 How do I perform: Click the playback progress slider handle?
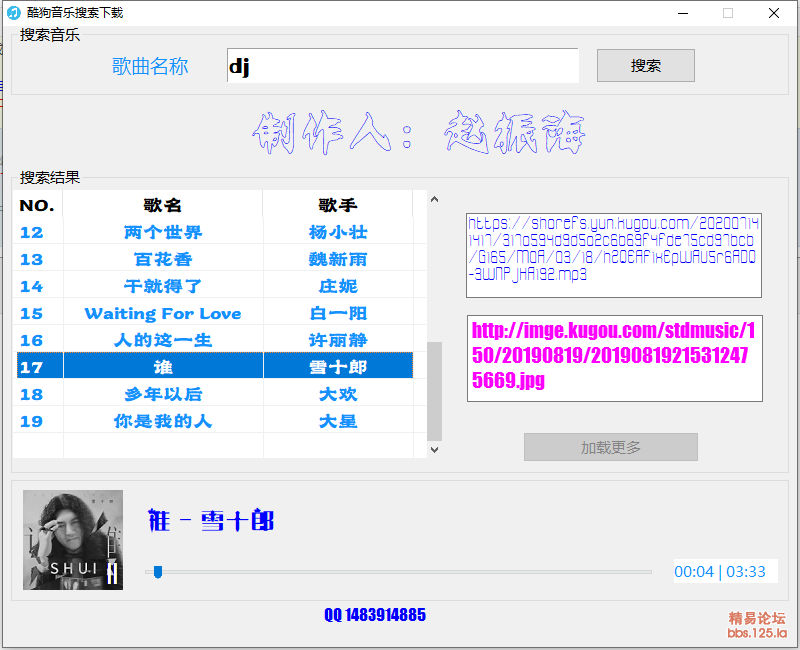click(x=158, y=572)
